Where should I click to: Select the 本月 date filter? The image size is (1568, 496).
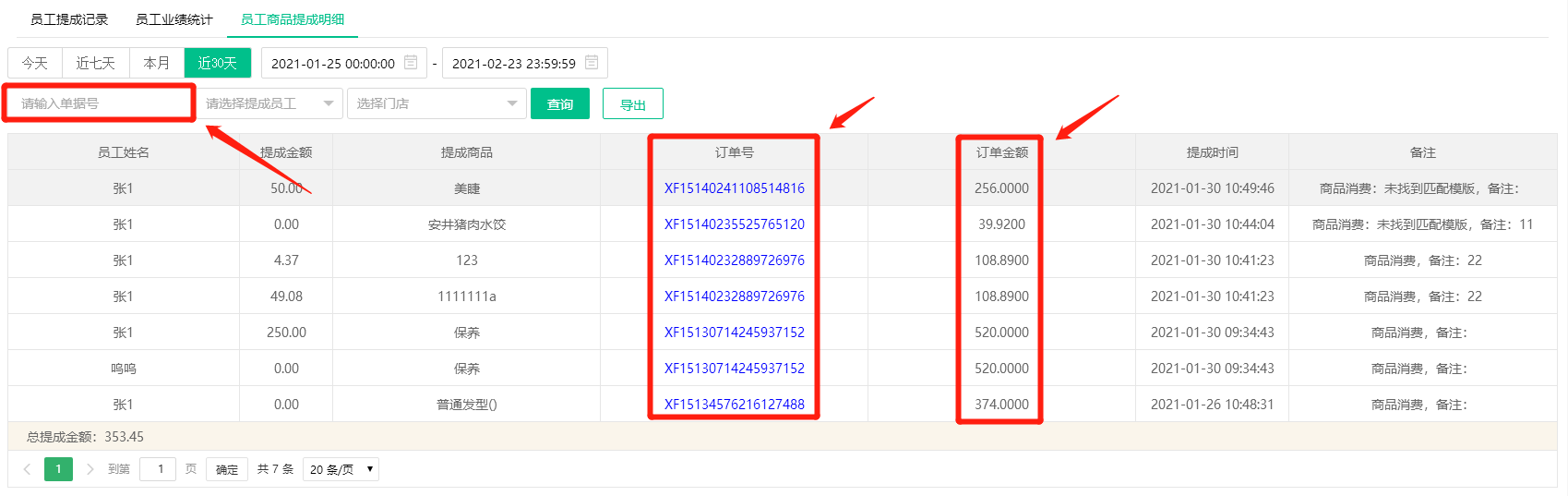coord(157,63)
